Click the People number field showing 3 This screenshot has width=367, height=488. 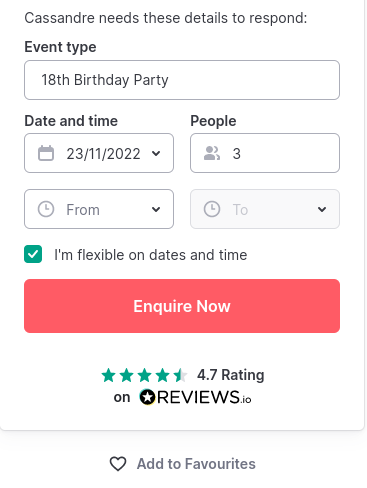pos(265,153)
